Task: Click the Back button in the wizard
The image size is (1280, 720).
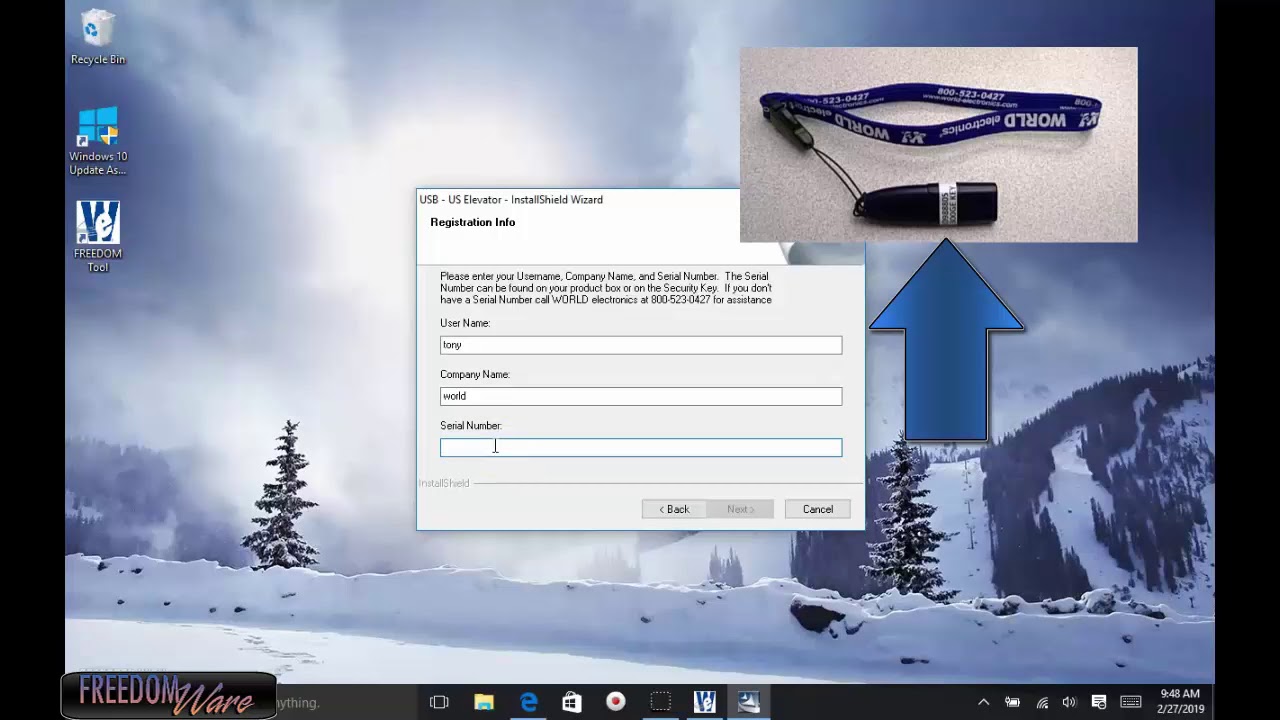Action: click(x=674, y=509)
